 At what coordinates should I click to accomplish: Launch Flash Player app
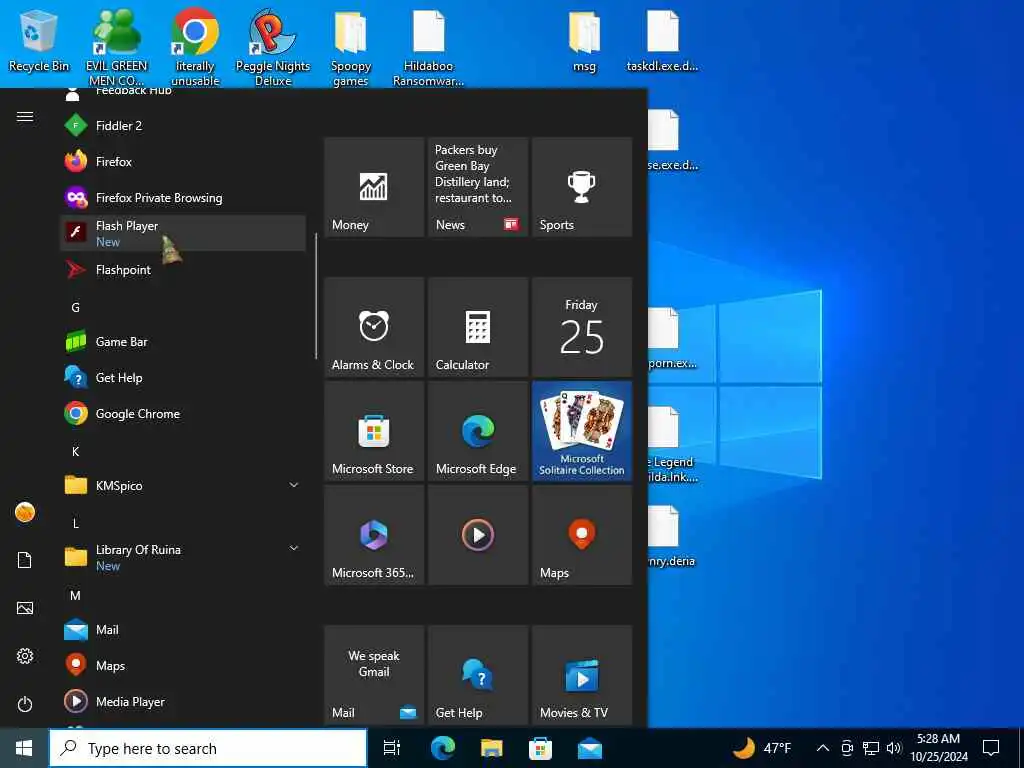click(x=182, y=233)
